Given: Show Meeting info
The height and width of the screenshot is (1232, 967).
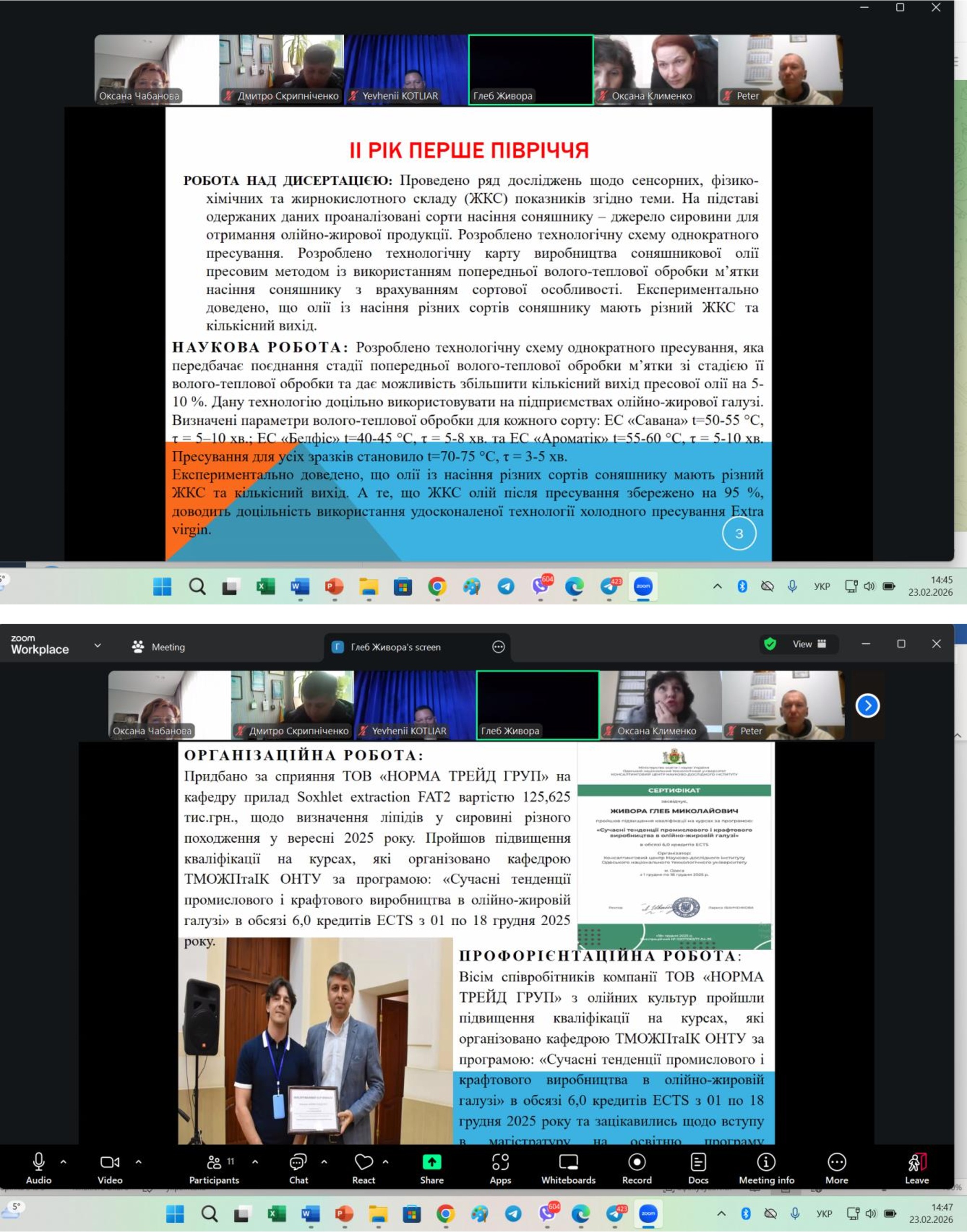Looking at the screenshot, I should (x=766, y=1168).
